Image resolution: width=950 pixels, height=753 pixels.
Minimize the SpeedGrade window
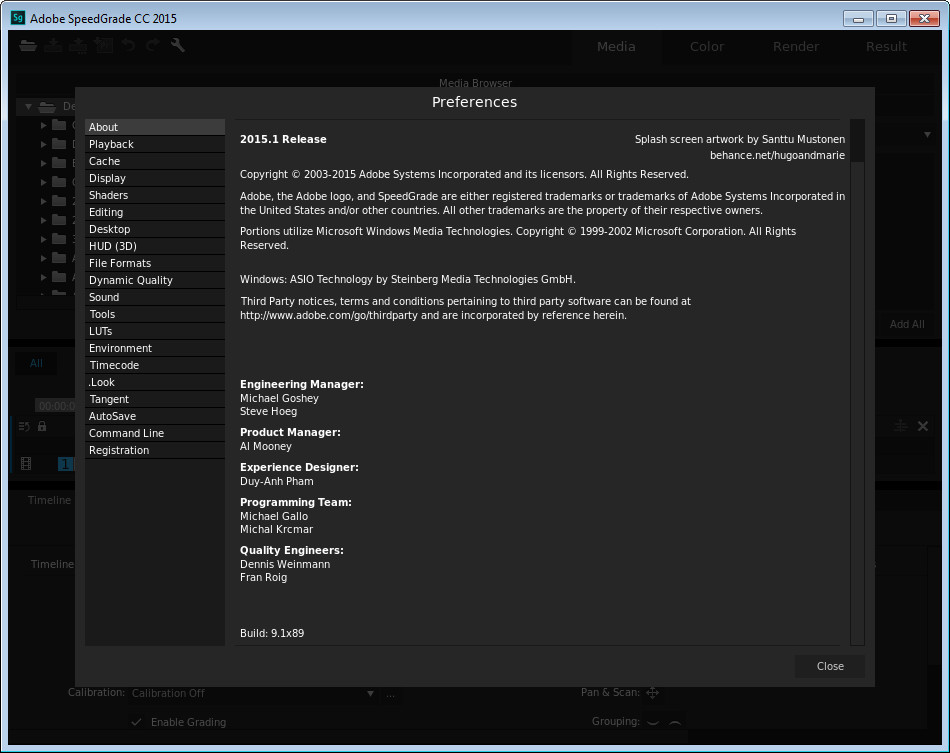(858, 19)
